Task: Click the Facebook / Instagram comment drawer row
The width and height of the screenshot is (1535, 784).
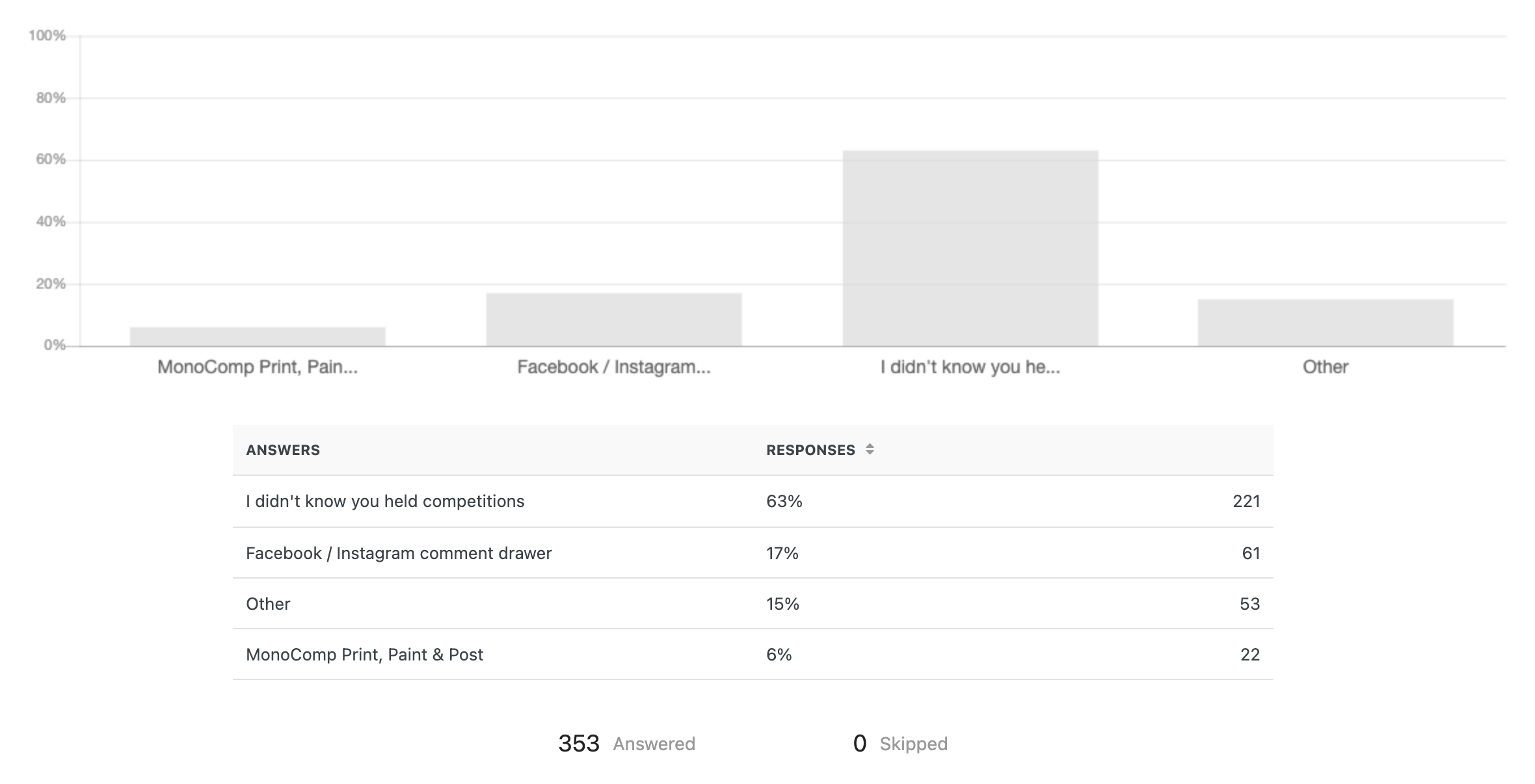Action: [753, 553]
